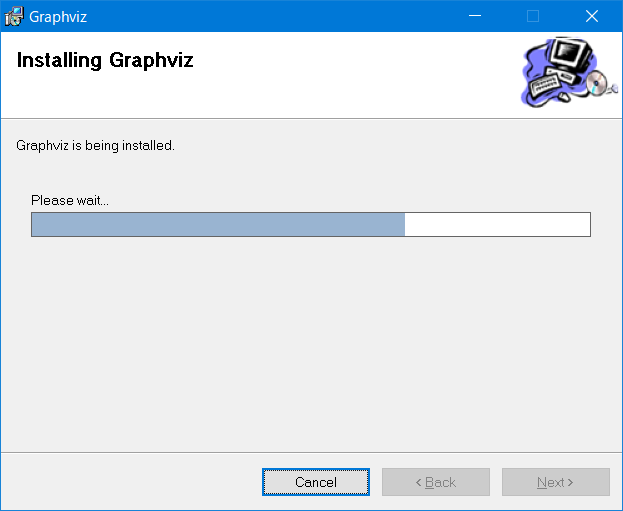
Task: Close the Graphviz installer window
Action: [x=592, y=16]
